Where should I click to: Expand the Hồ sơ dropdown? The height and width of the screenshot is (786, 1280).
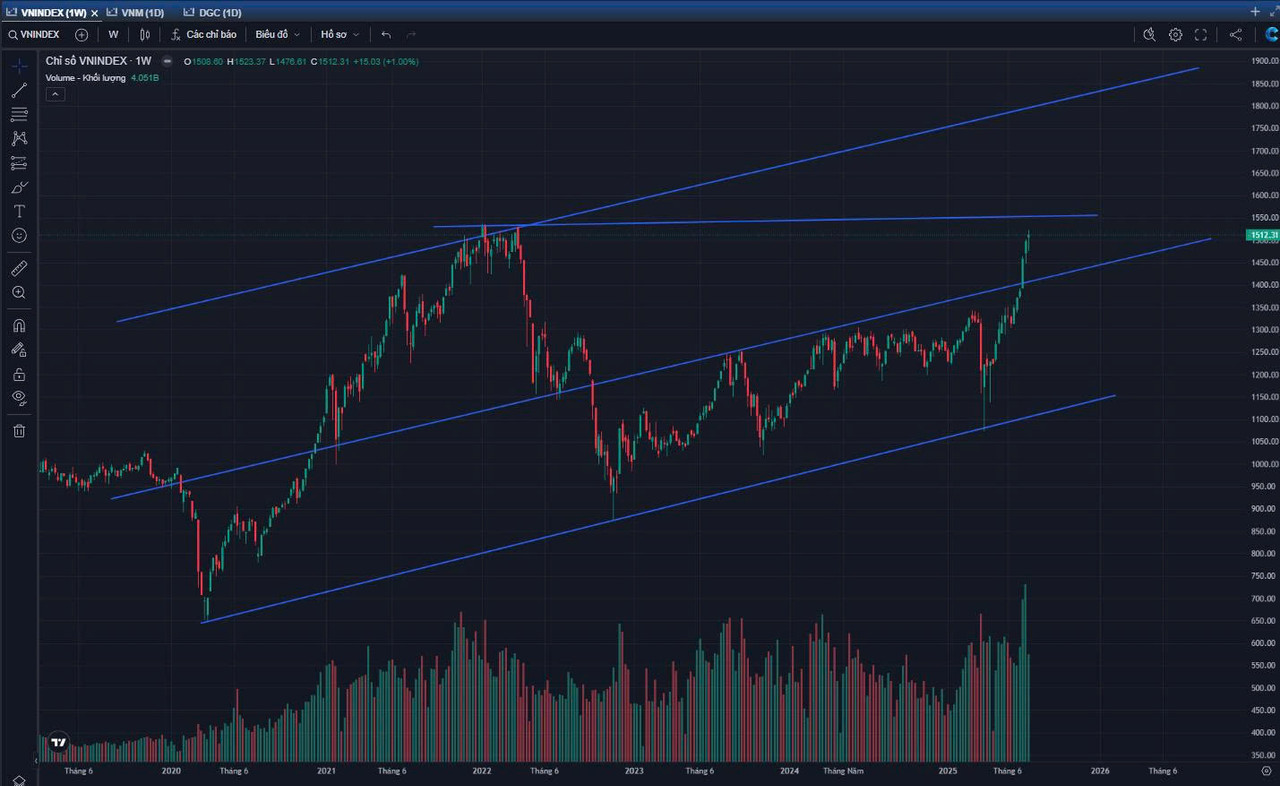[x=340, y=34]
